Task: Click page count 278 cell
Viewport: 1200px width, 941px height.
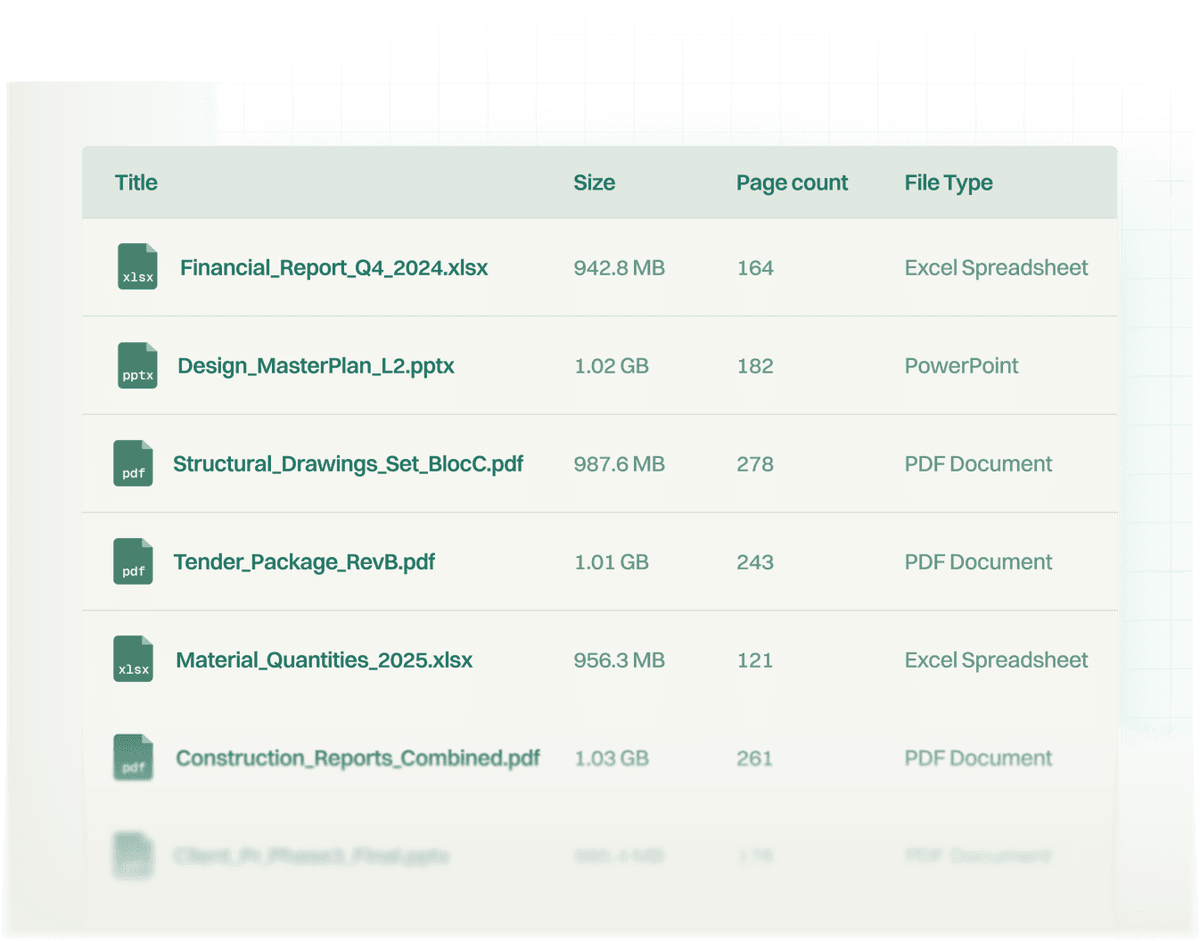Action: click(755, 464)
